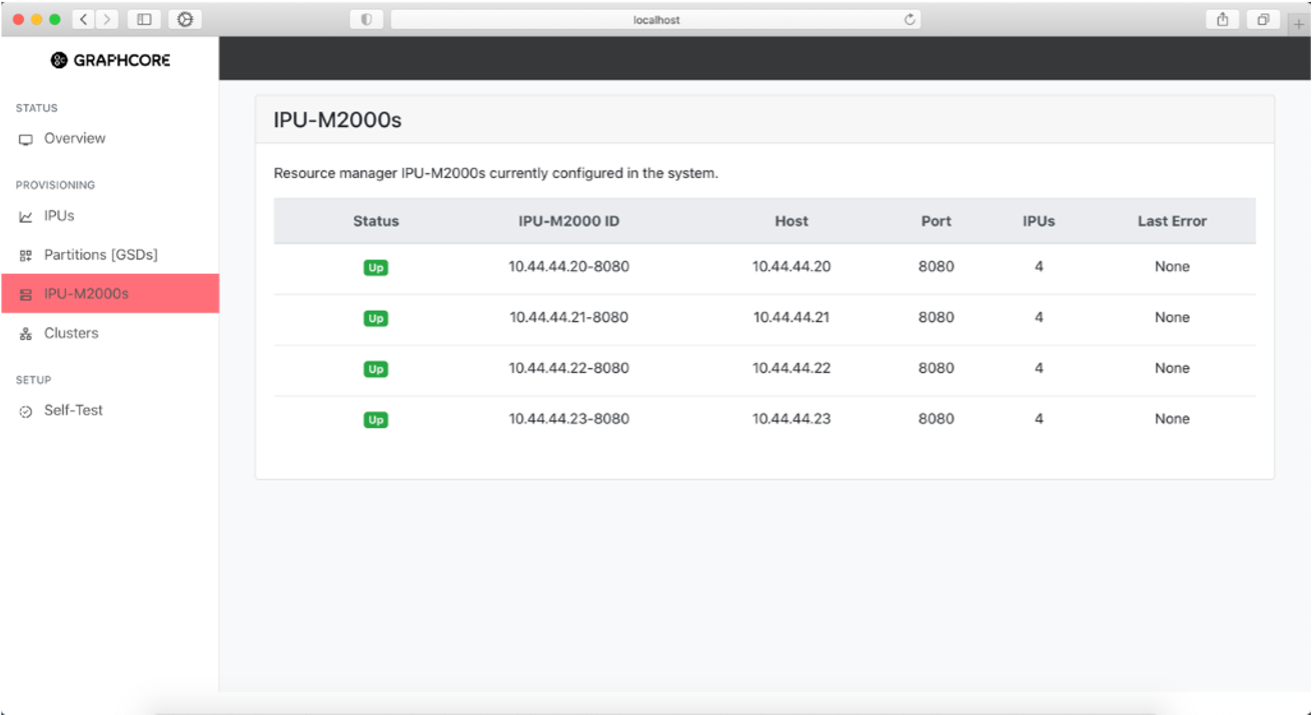Click the Last Error column header

pos(1172,221)
